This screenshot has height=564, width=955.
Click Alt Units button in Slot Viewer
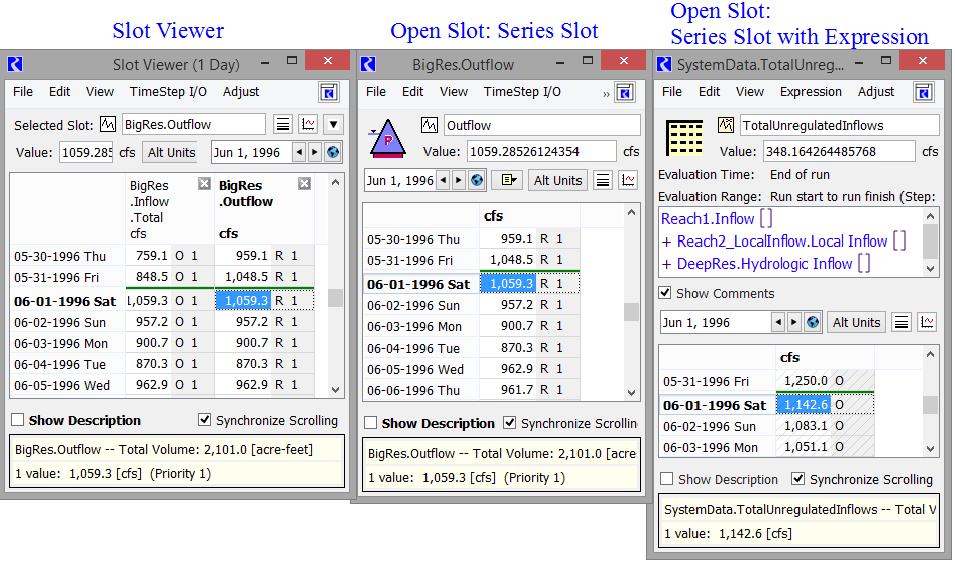tap(171, 153)
